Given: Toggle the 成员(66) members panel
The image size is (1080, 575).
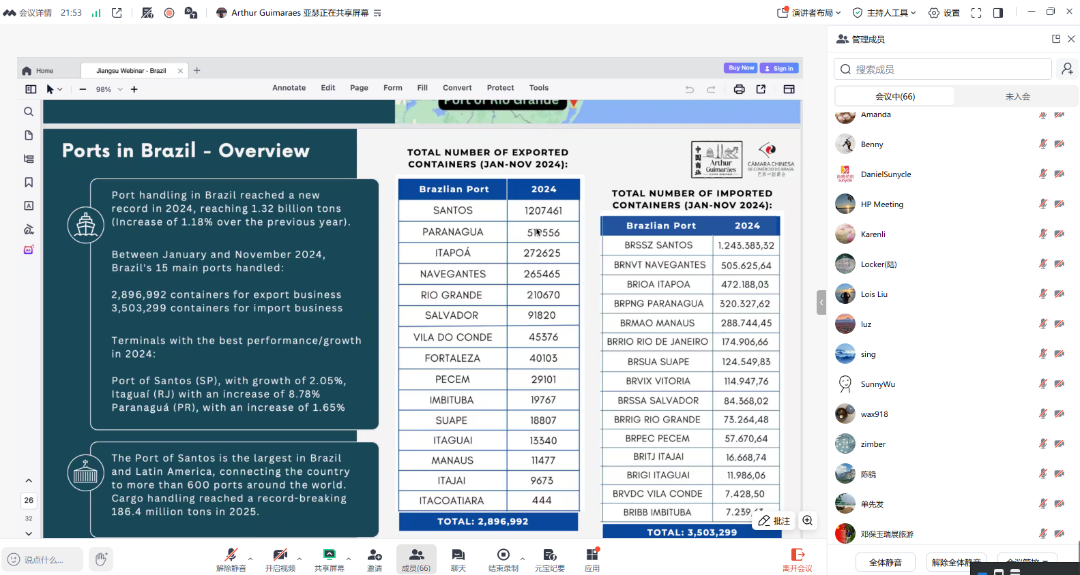Looking at the screenshot, I should 416,559.
